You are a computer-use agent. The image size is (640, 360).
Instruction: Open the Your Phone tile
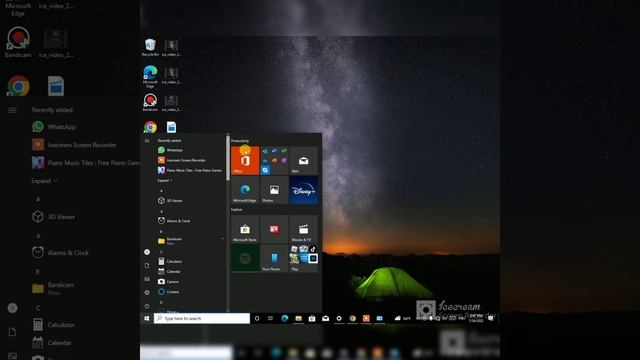coord(274,258)
